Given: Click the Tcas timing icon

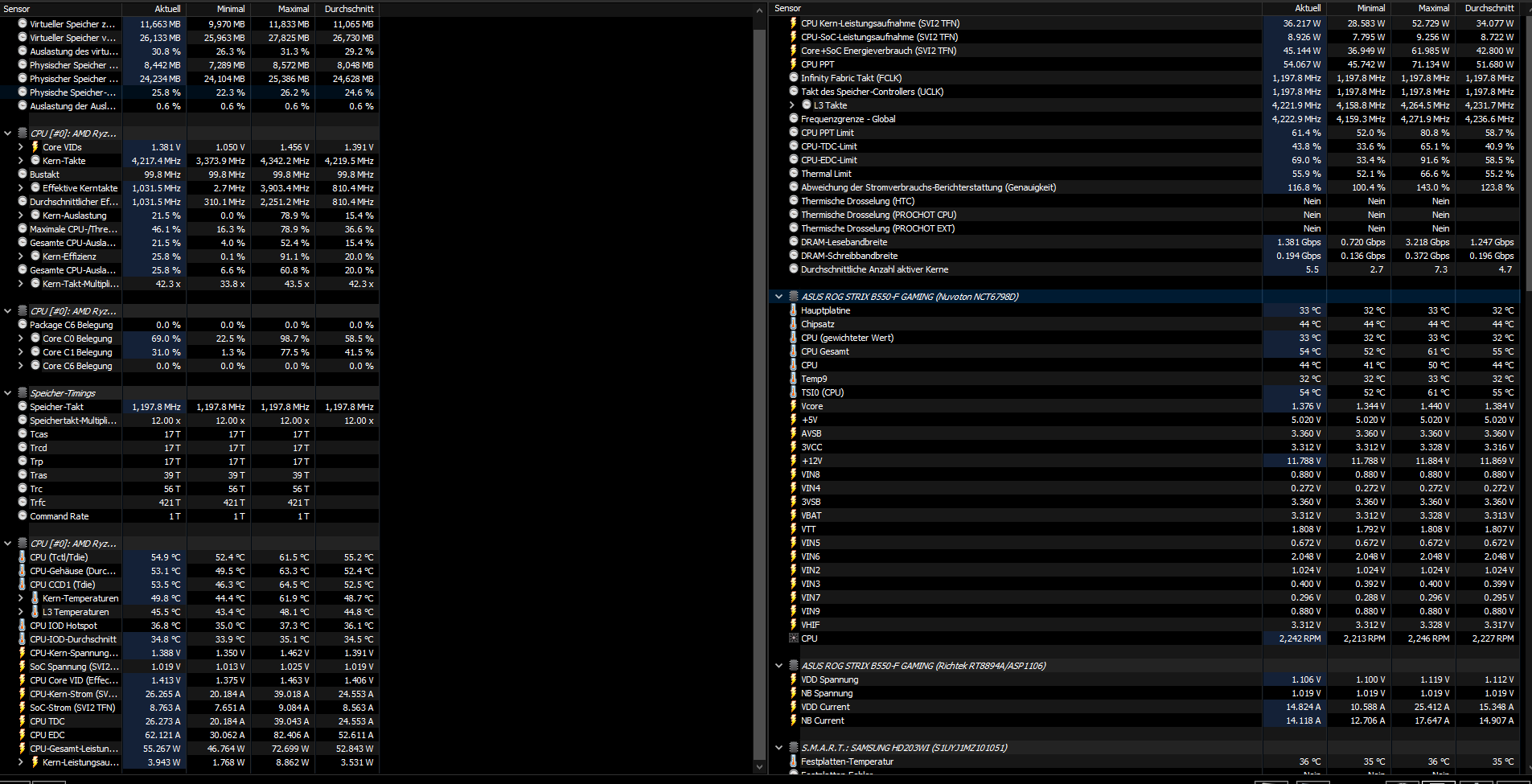Looking at the screenshot, I should (23, 434).
